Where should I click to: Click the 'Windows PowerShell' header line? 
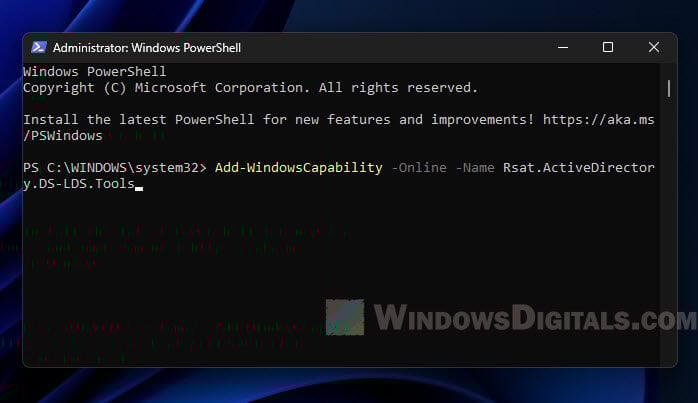[95, 72]
